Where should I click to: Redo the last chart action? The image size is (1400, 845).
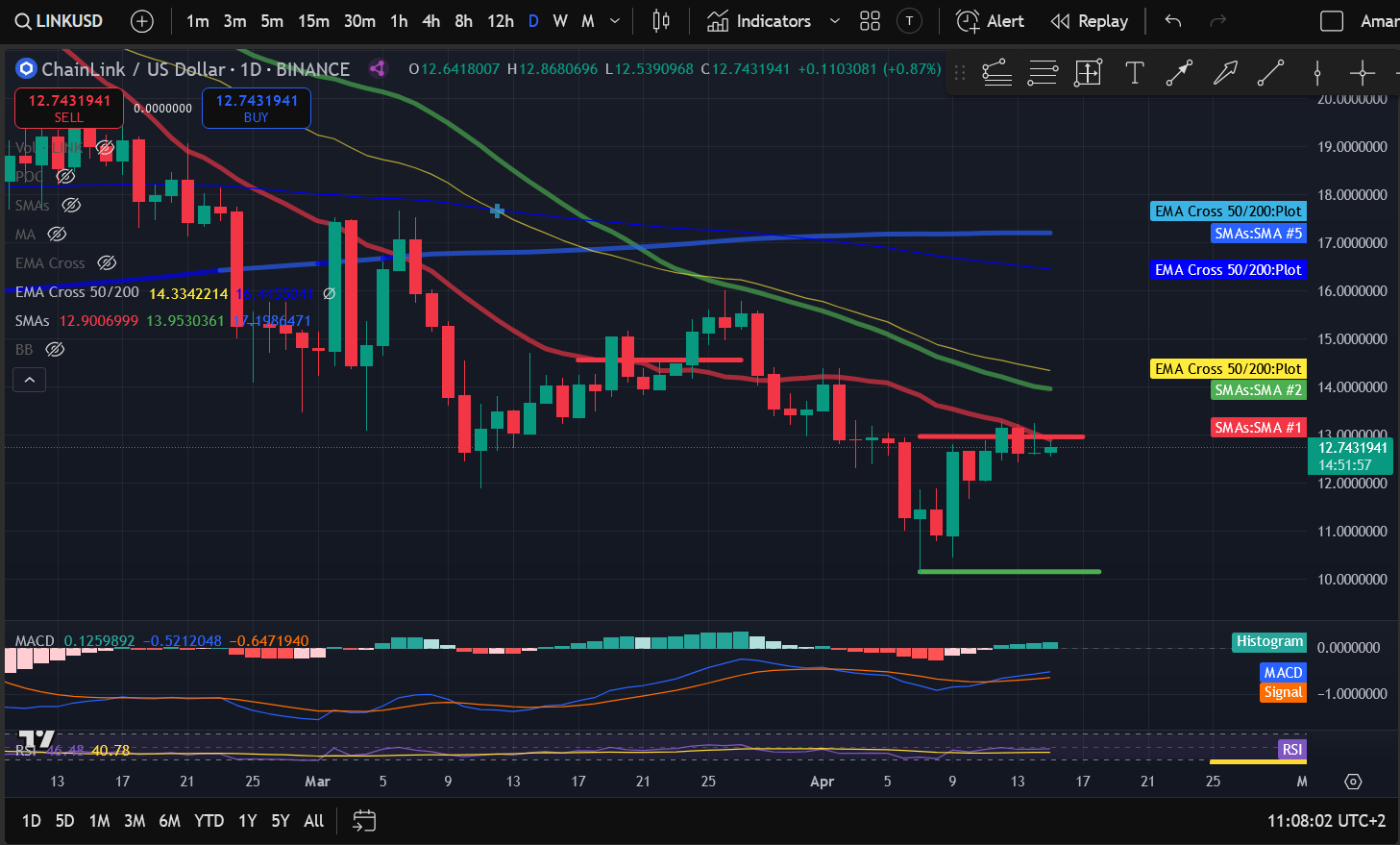(x=1217, y=21)
